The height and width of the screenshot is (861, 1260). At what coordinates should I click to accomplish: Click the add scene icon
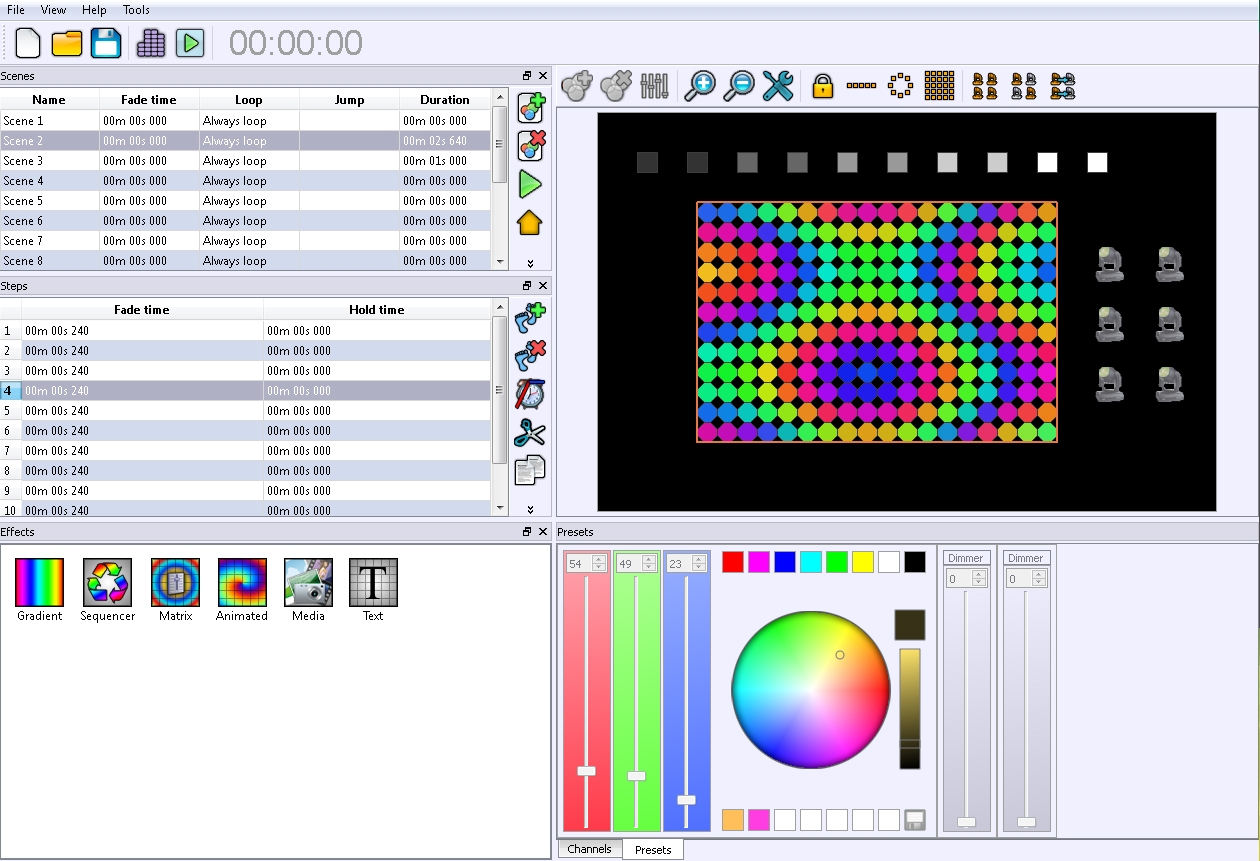[x=530, y=108]
